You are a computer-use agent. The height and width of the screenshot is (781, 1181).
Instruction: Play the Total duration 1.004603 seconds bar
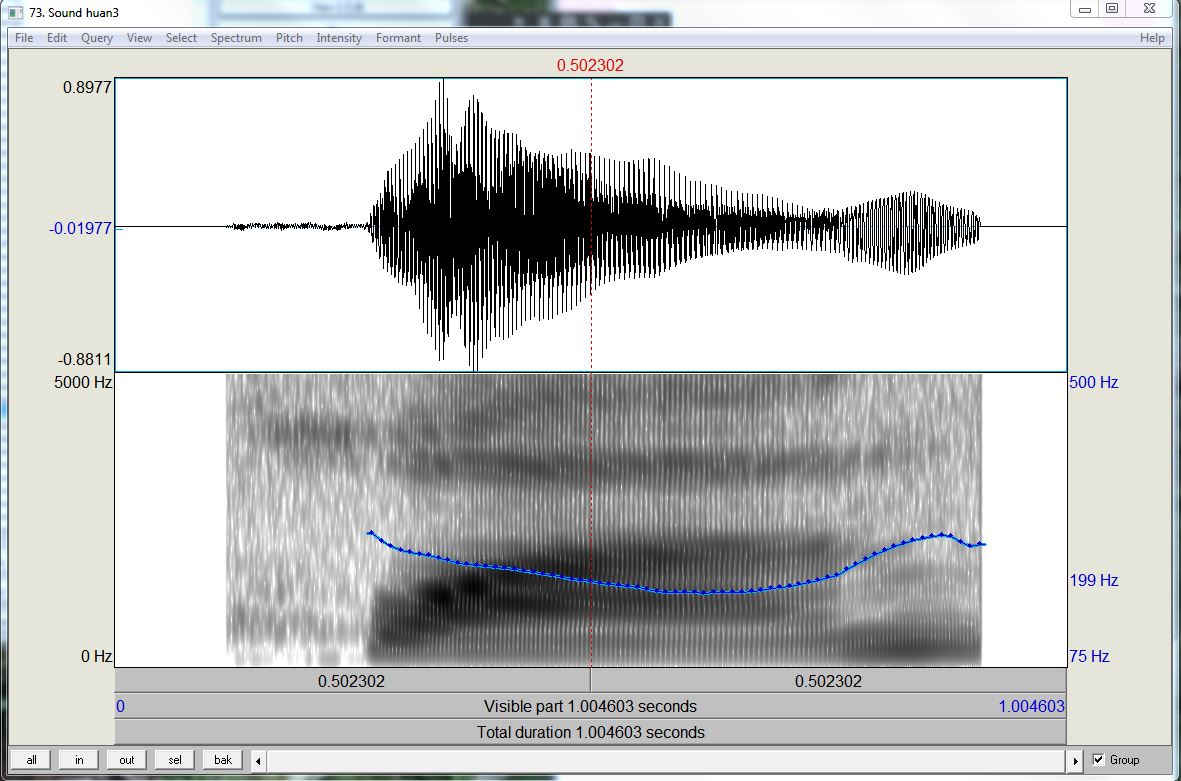coord(590,732)
